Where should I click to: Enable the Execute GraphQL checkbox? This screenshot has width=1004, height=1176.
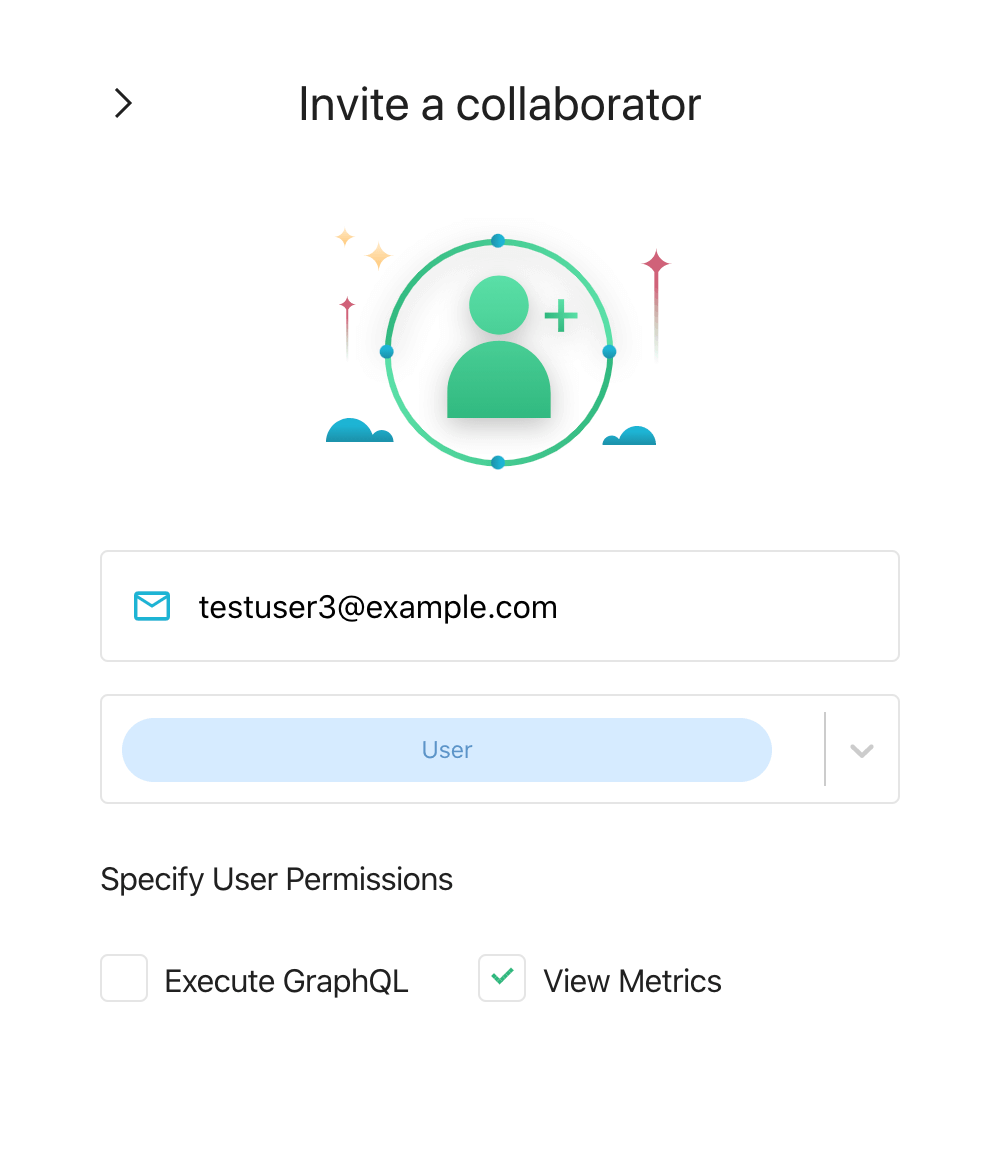124,979
